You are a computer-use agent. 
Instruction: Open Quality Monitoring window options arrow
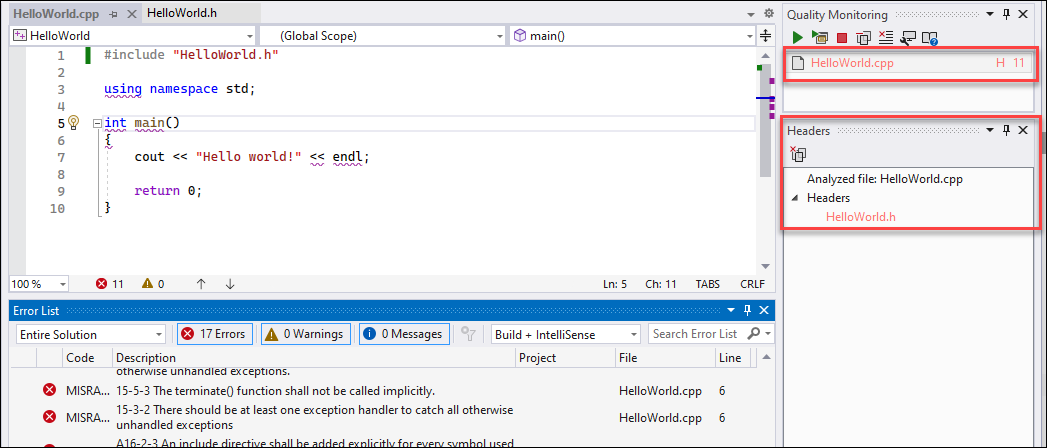click(992, 15)
